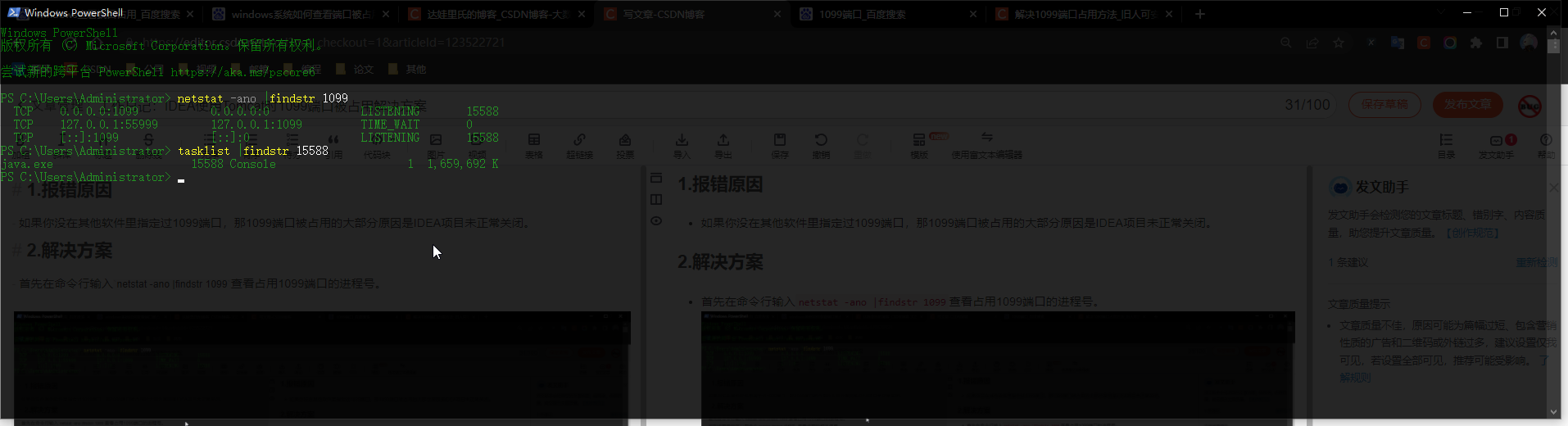Bookmark page with star icon in browser

coord(1339,43)
